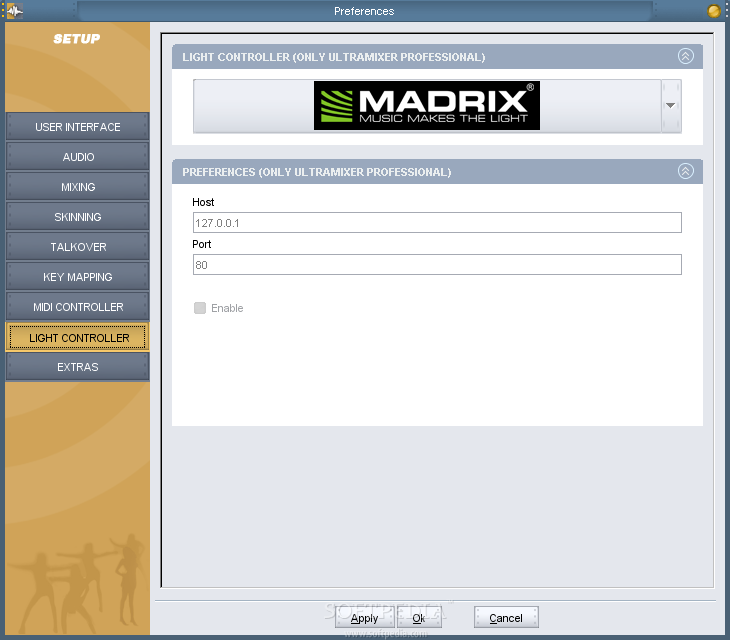
Task: Click the 'Host' label text
Action: [203, 202]
